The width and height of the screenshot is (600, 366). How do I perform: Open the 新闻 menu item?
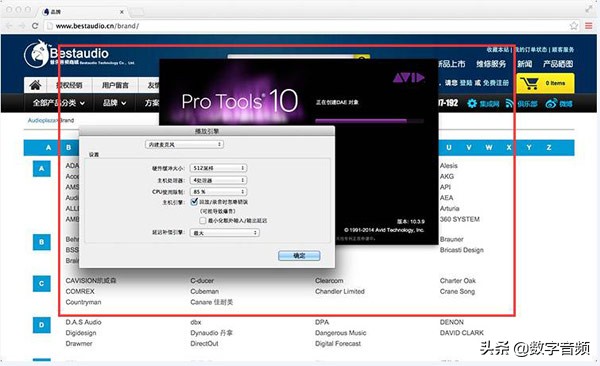[525, 64]
